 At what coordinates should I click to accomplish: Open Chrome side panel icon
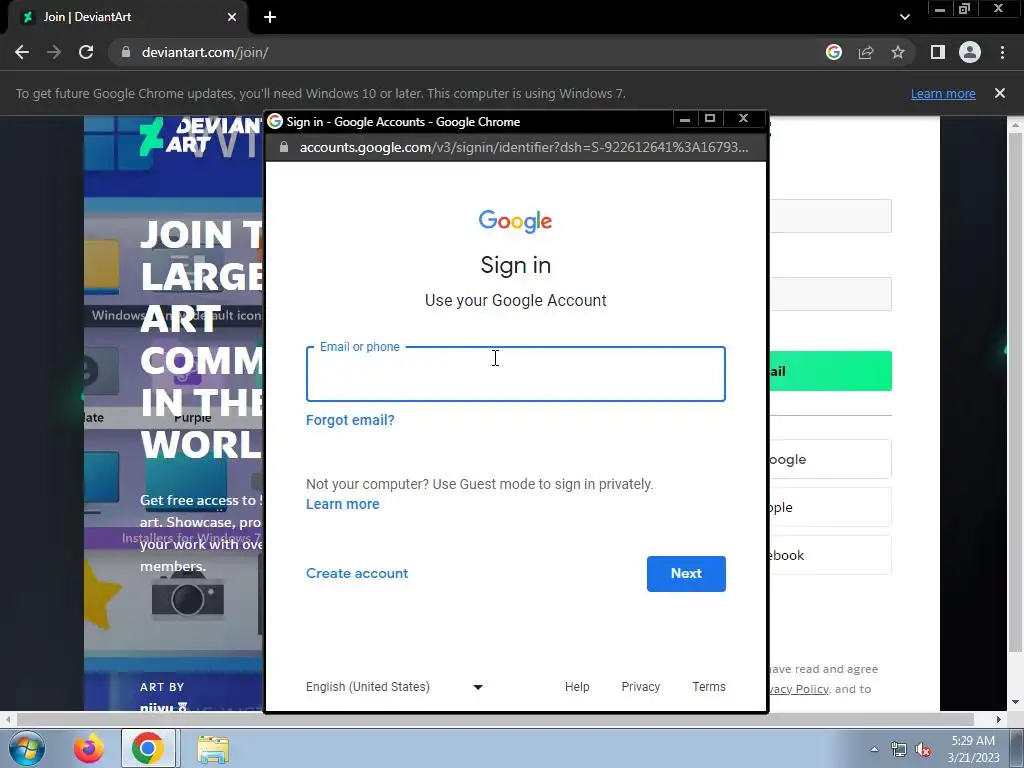click(938, 52)
